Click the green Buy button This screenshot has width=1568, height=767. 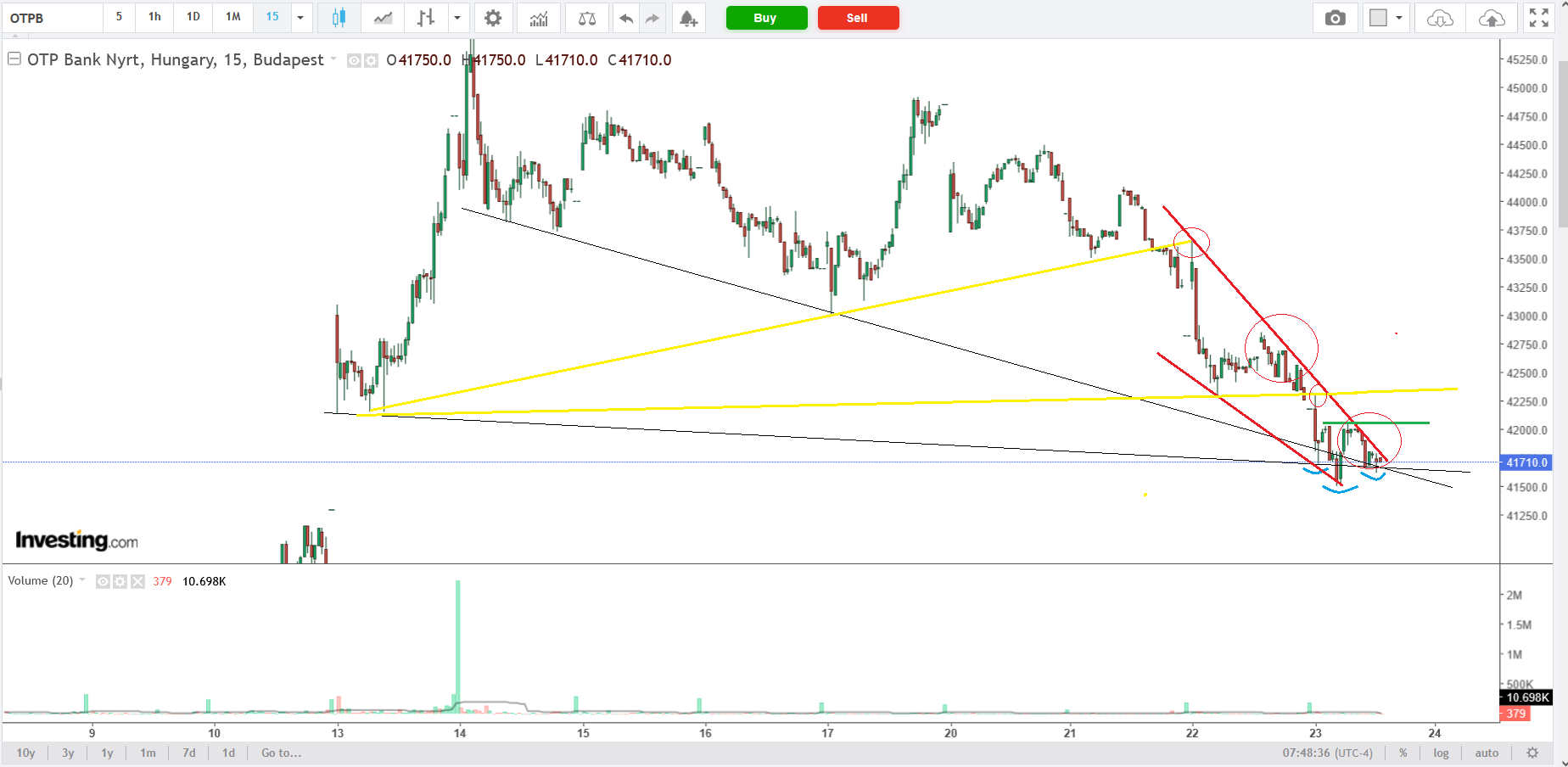766,18
